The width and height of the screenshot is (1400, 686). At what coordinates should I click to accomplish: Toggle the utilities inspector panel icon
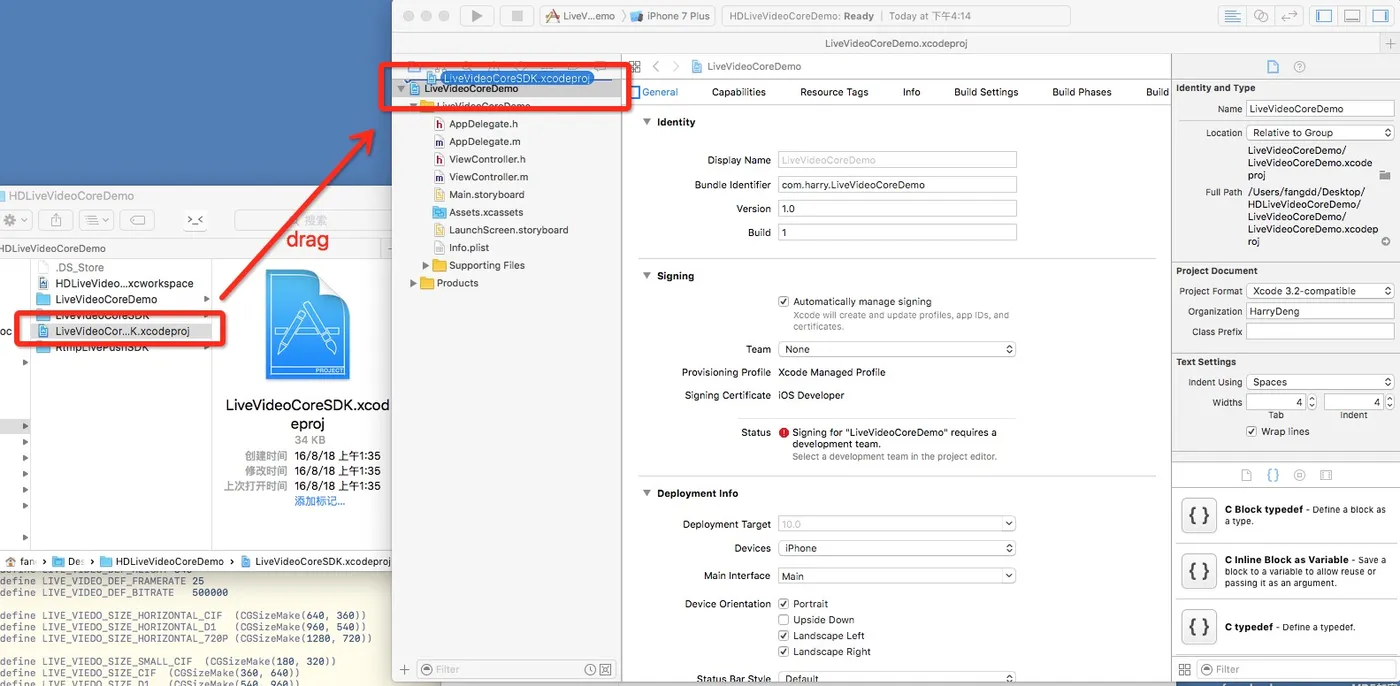click(1379, 16)
